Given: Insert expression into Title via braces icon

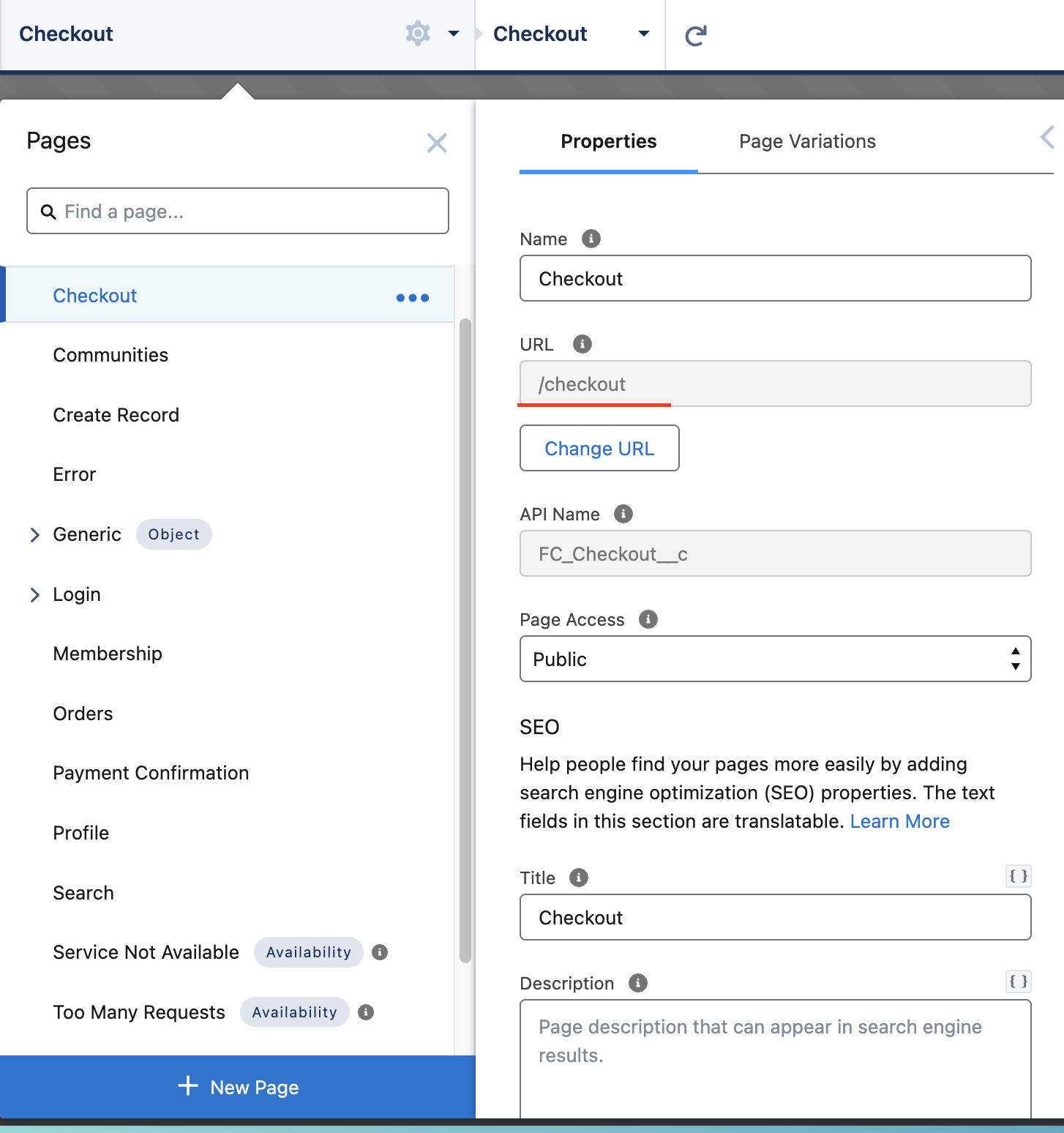Looking at the screenshot, I should tap(1019, 876).
